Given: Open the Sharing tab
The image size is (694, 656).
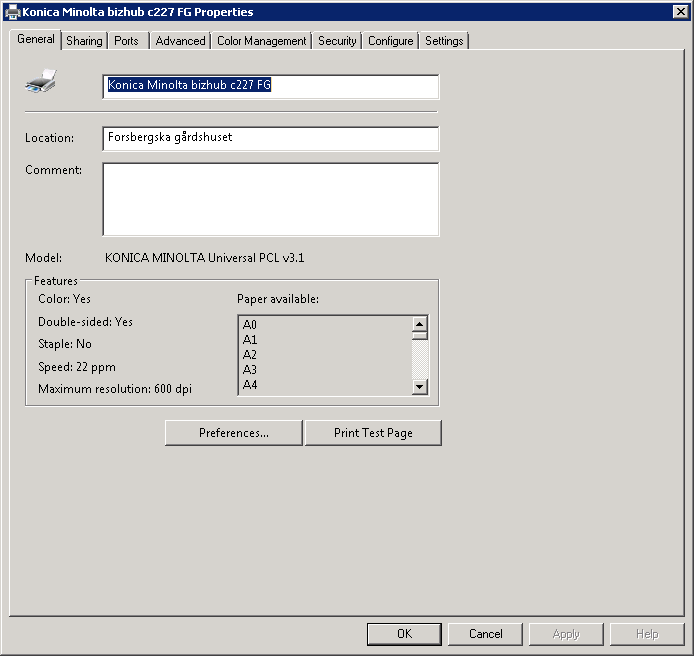Looking at the screenshot, I should coord(84,41).
